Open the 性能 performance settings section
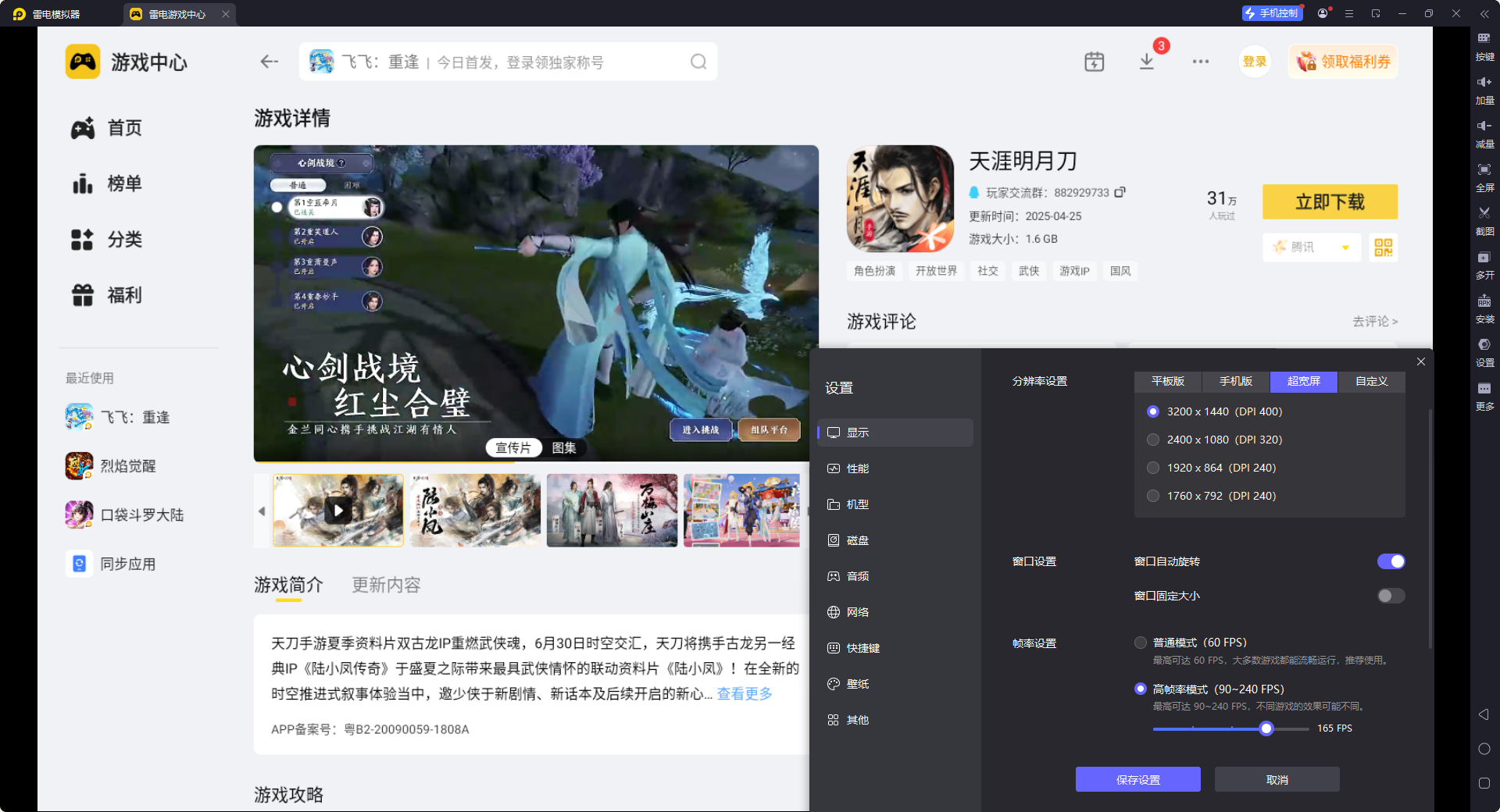Viewport: 1500px width, 812px height. point(856,468)
